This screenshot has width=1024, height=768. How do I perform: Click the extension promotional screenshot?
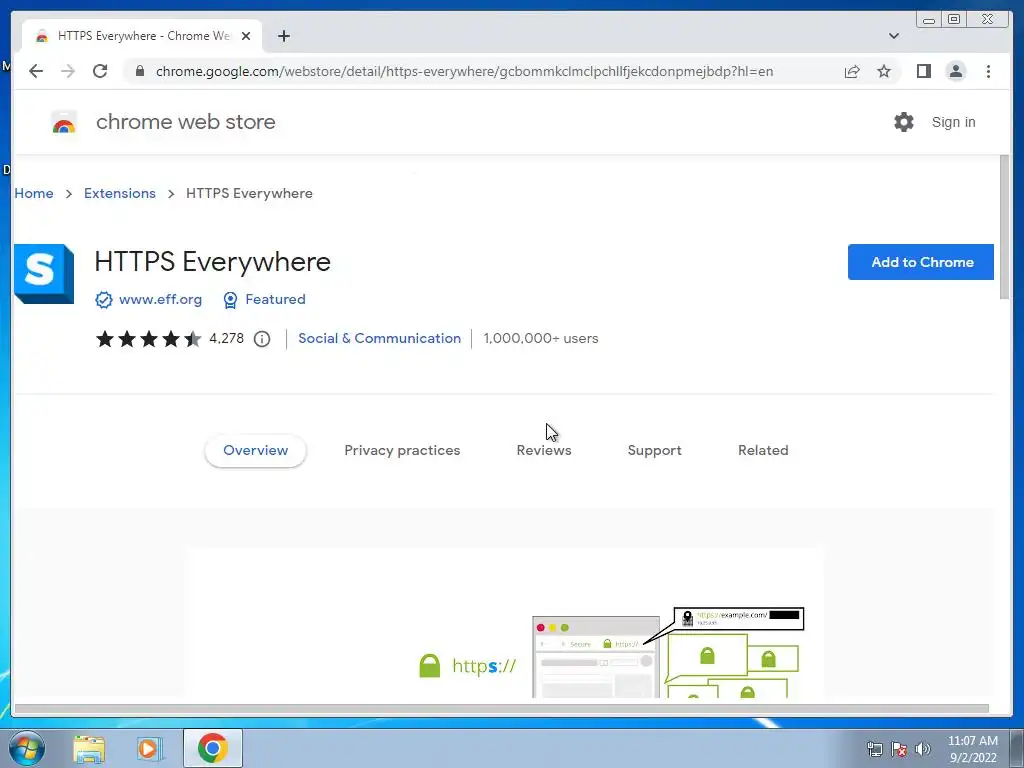click(504, 622)
